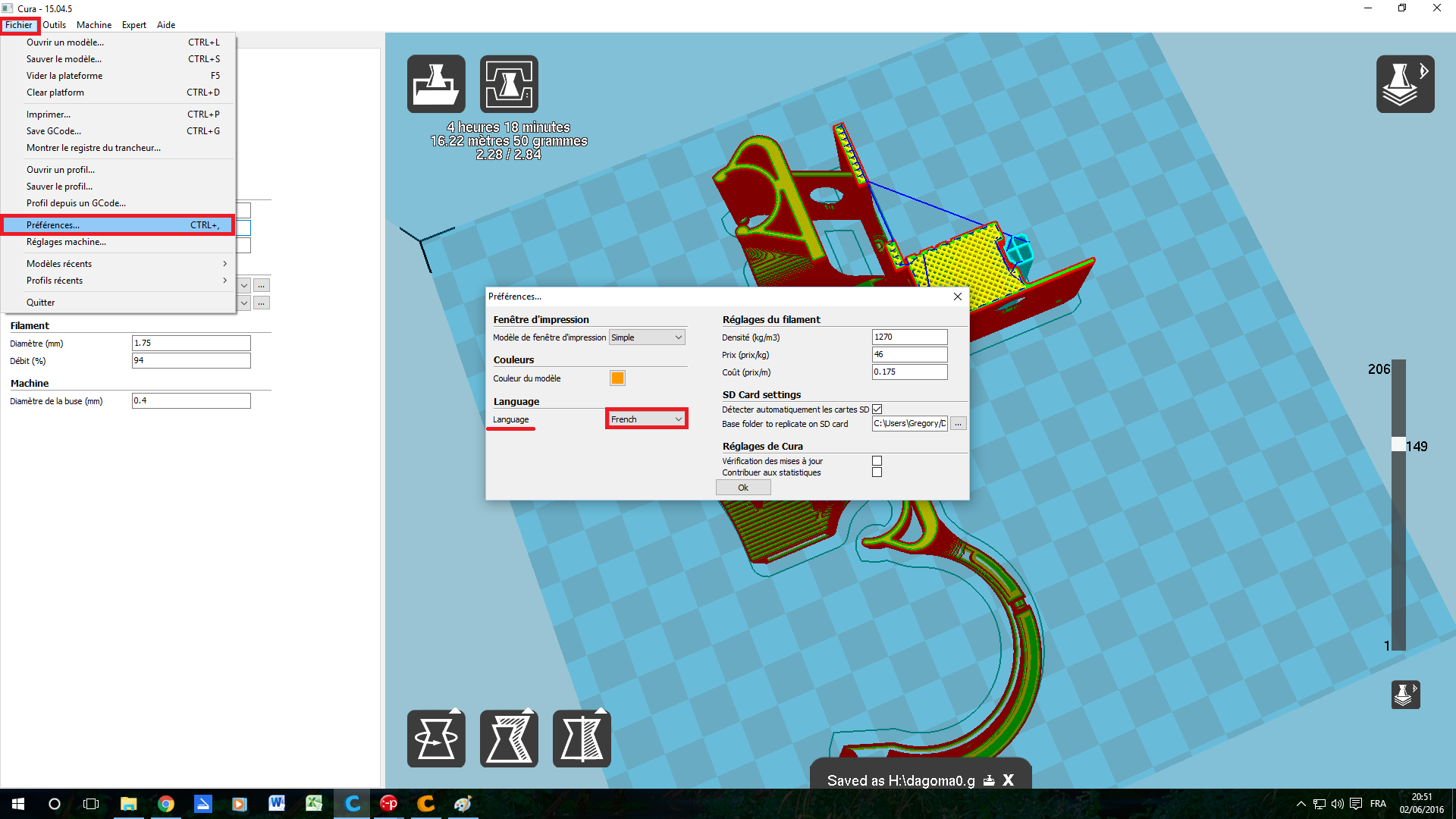Viewport: 1456px width, 819px height.
Task: Click the Save toolpath to SD icon
Action: coord(509,84)
